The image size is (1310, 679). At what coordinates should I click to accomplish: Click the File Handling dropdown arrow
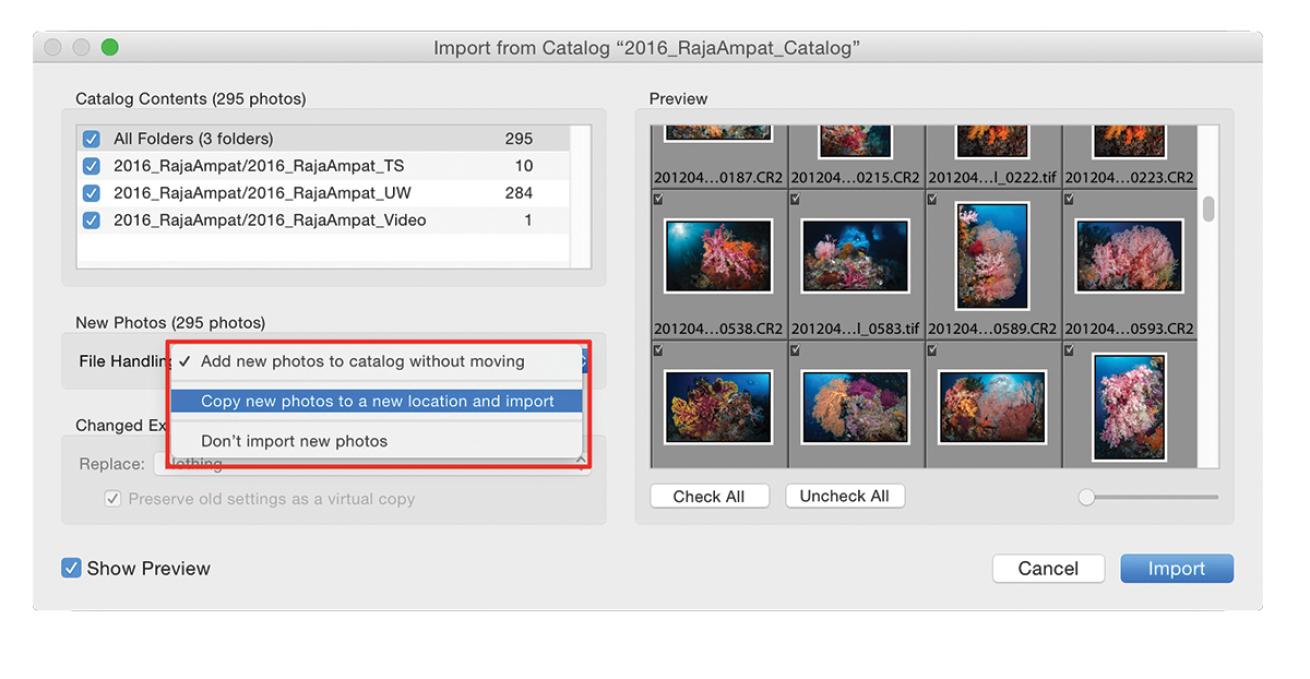[584, 361]
